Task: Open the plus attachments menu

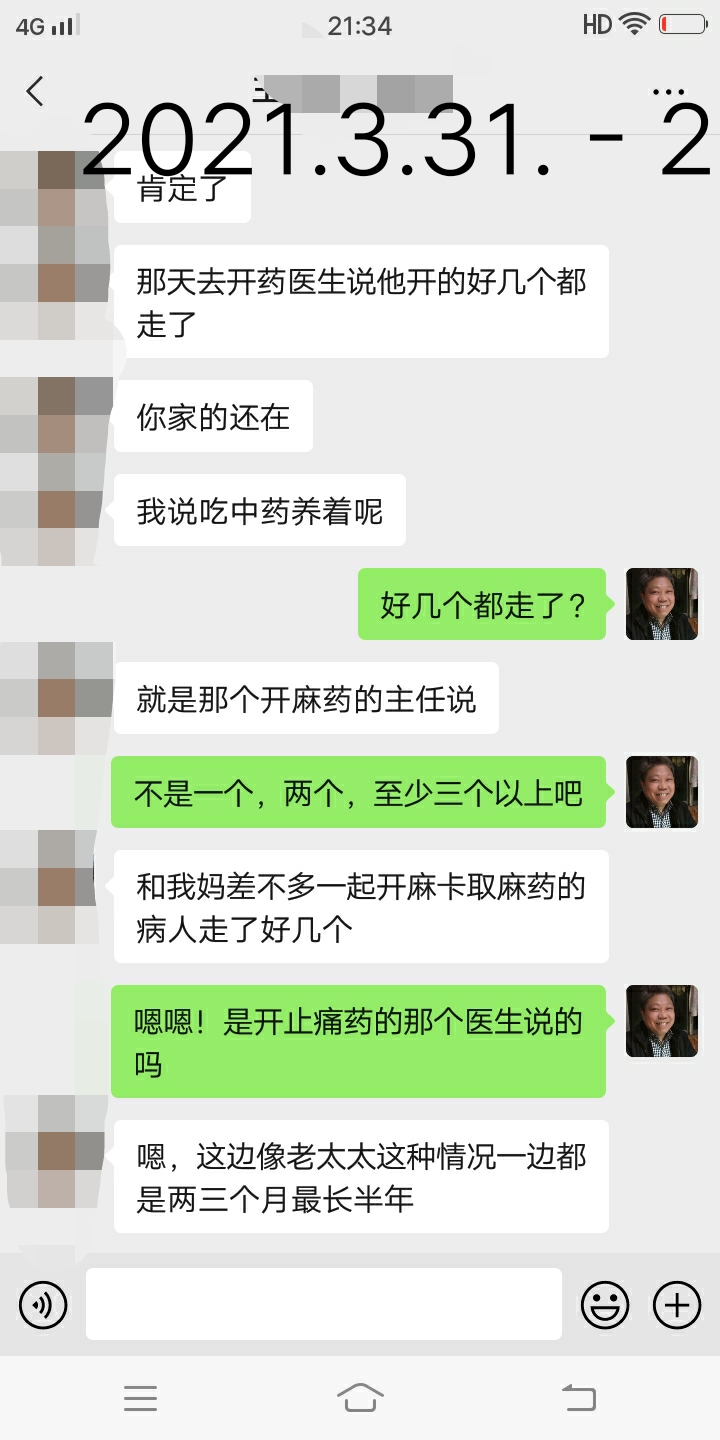Action: click(x=677, y=1305)
